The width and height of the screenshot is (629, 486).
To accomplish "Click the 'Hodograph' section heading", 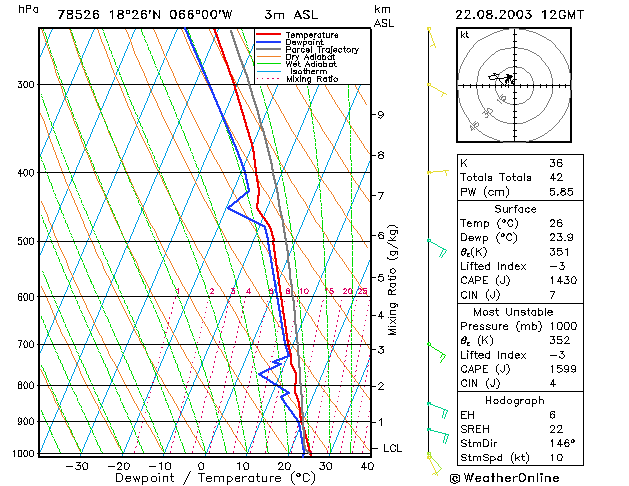I will coord(515,401).
